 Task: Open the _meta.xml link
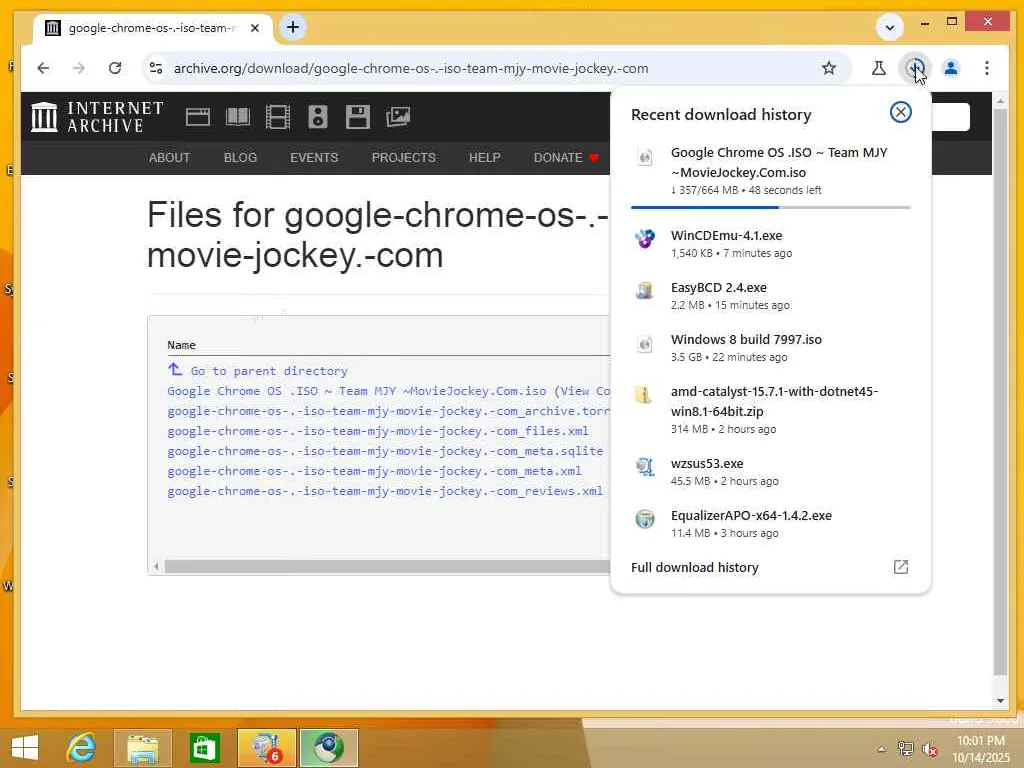[374, 471]
